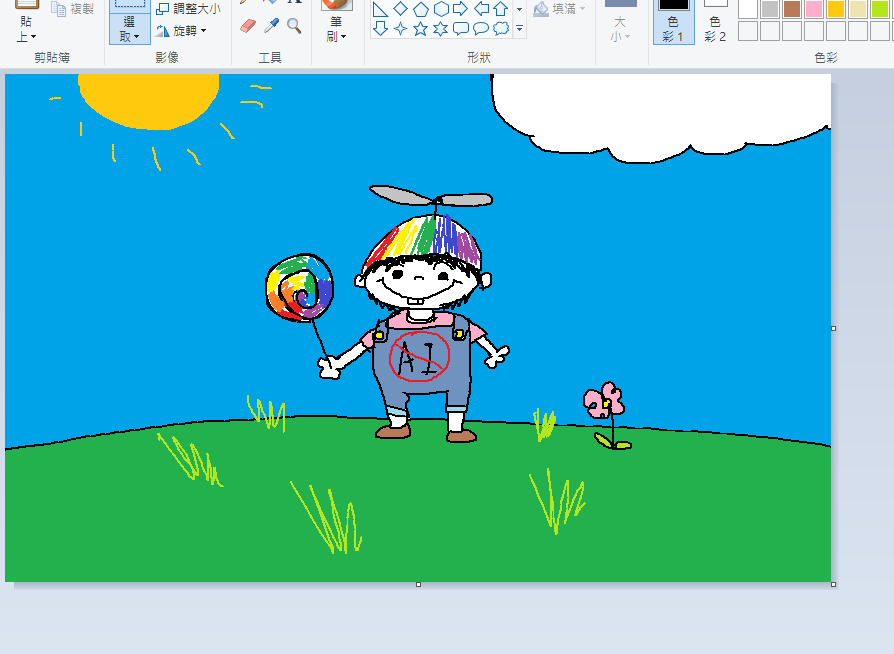894x654 pixels.
Task: Pick the white color swatch
Action: tap(748, 9)
